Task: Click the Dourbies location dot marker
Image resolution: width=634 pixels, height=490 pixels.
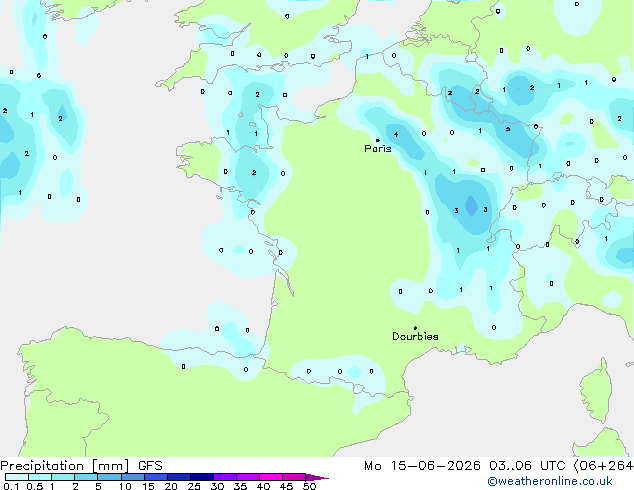Action: 415,328
